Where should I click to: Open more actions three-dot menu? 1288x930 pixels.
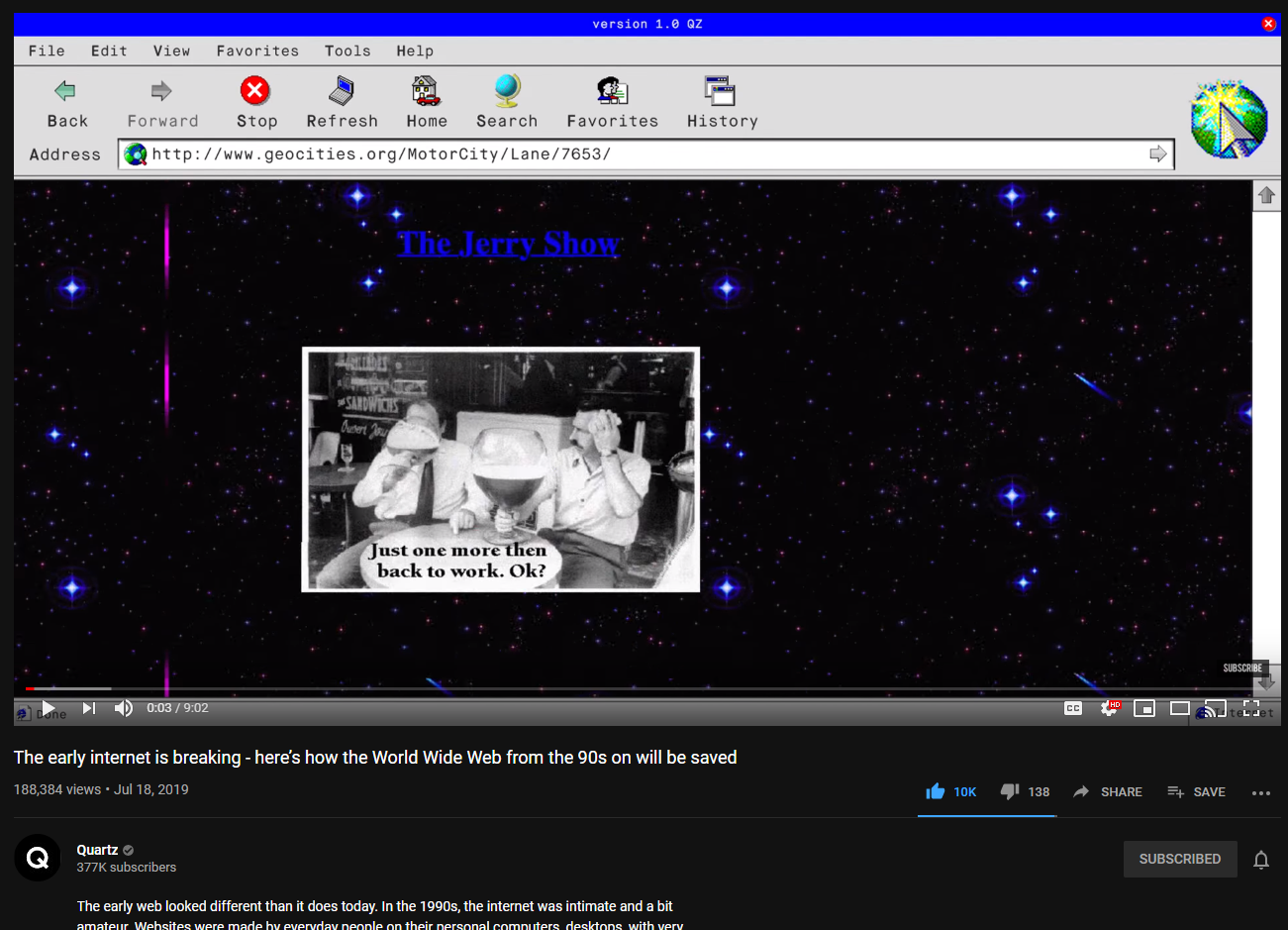[1261, 792]
